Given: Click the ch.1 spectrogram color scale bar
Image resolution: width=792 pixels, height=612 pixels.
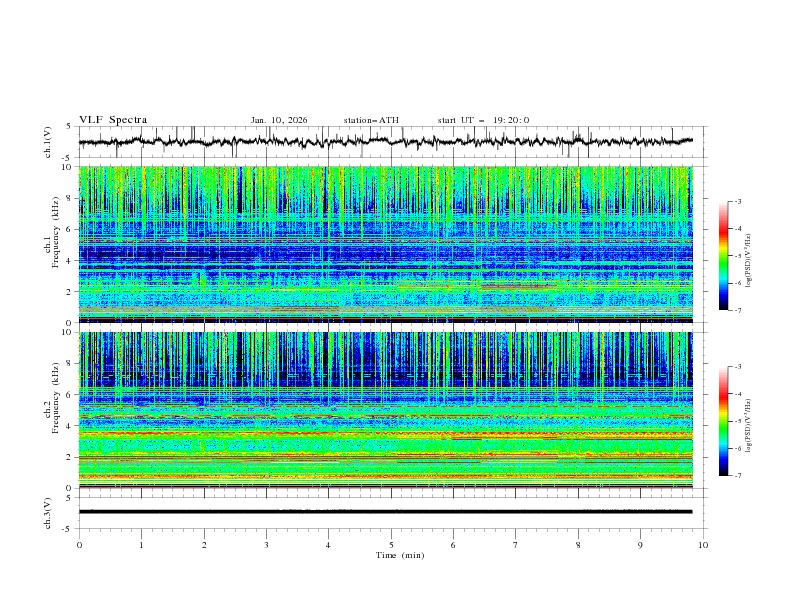Looking at the screenshot, I should [x=723, y=255].
